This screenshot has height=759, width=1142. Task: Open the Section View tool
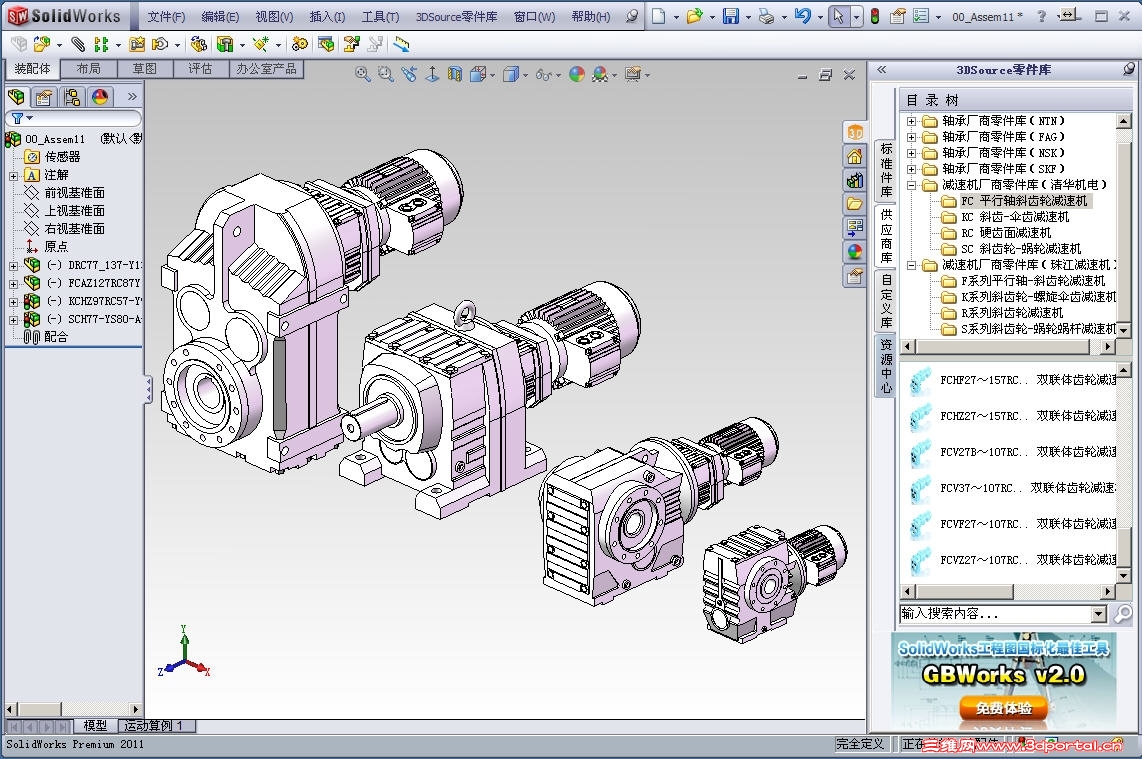[x=455, y=74]
